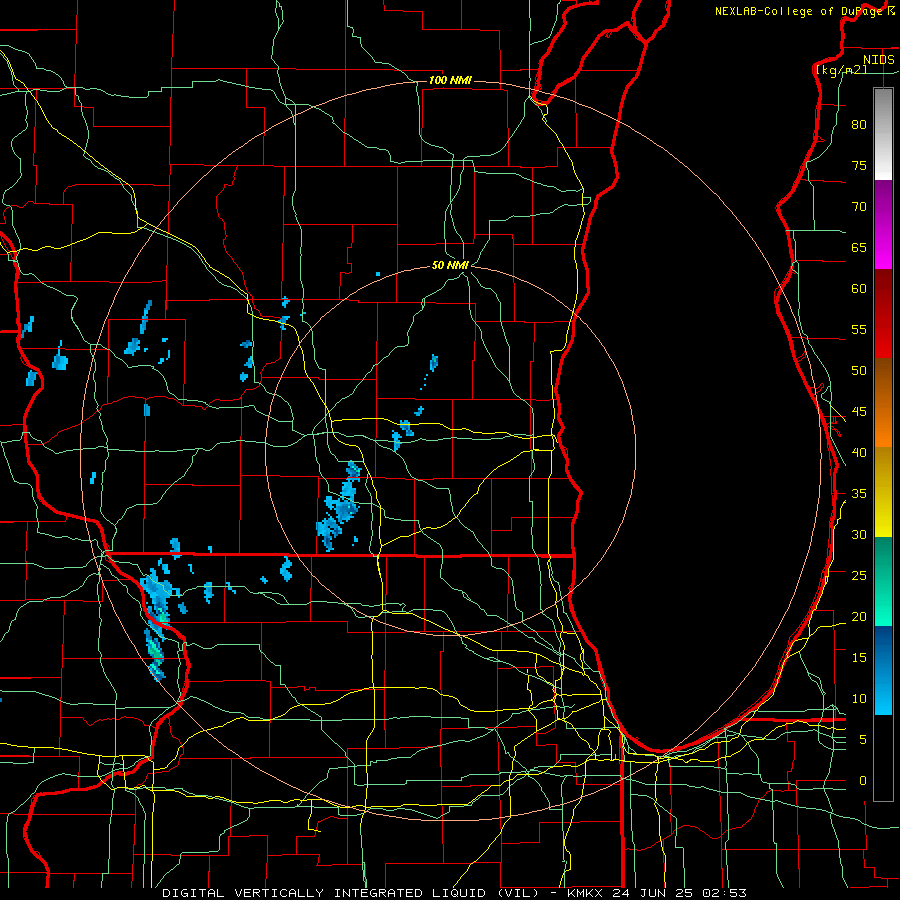The image size is (900, 900).
Task: Click the yellow segment of the color bar
Action: coord(883,492)
